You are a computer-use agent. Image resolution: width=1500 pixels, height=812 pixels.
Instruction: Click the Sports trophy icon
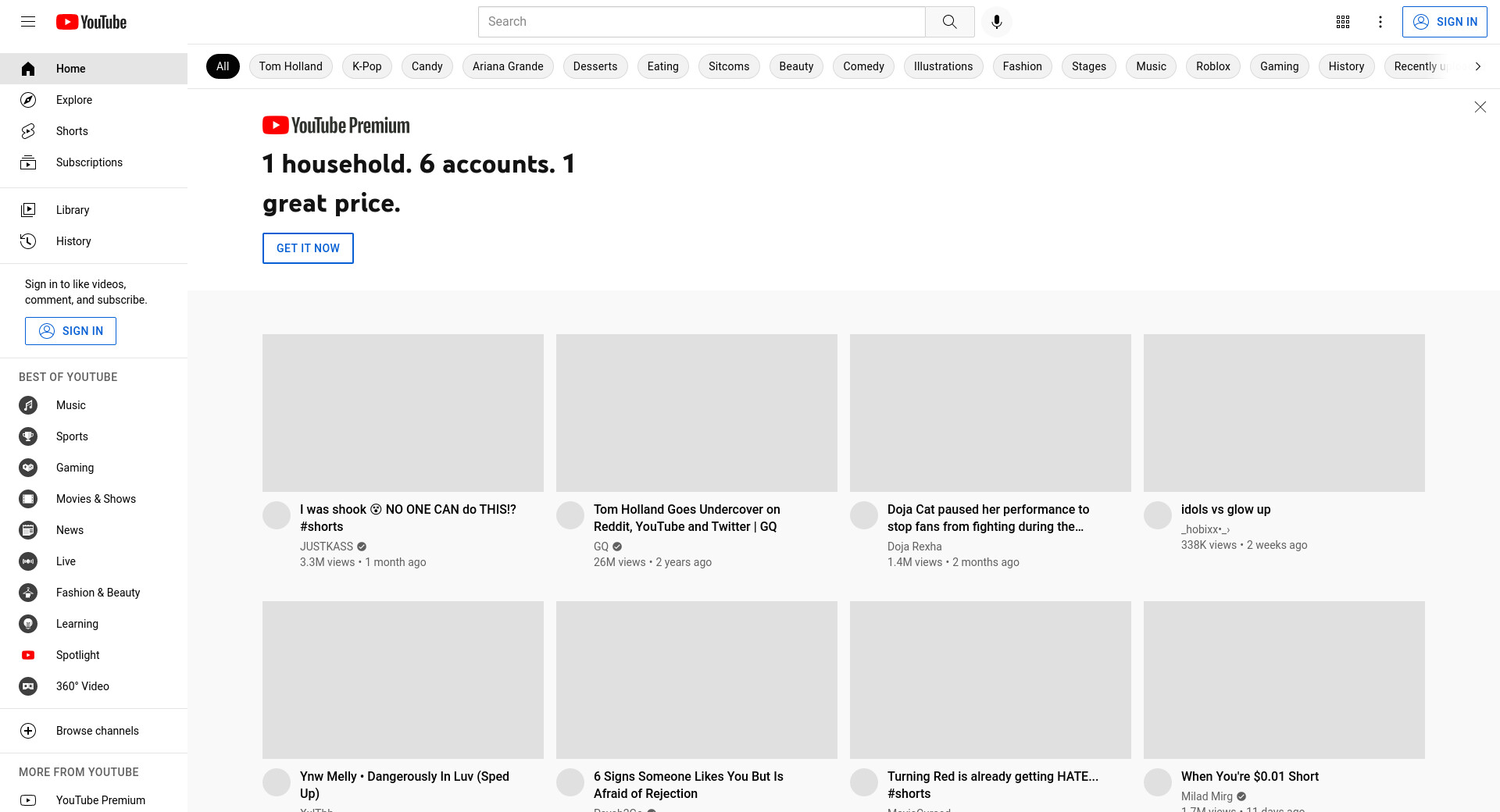tap(28, 436)
